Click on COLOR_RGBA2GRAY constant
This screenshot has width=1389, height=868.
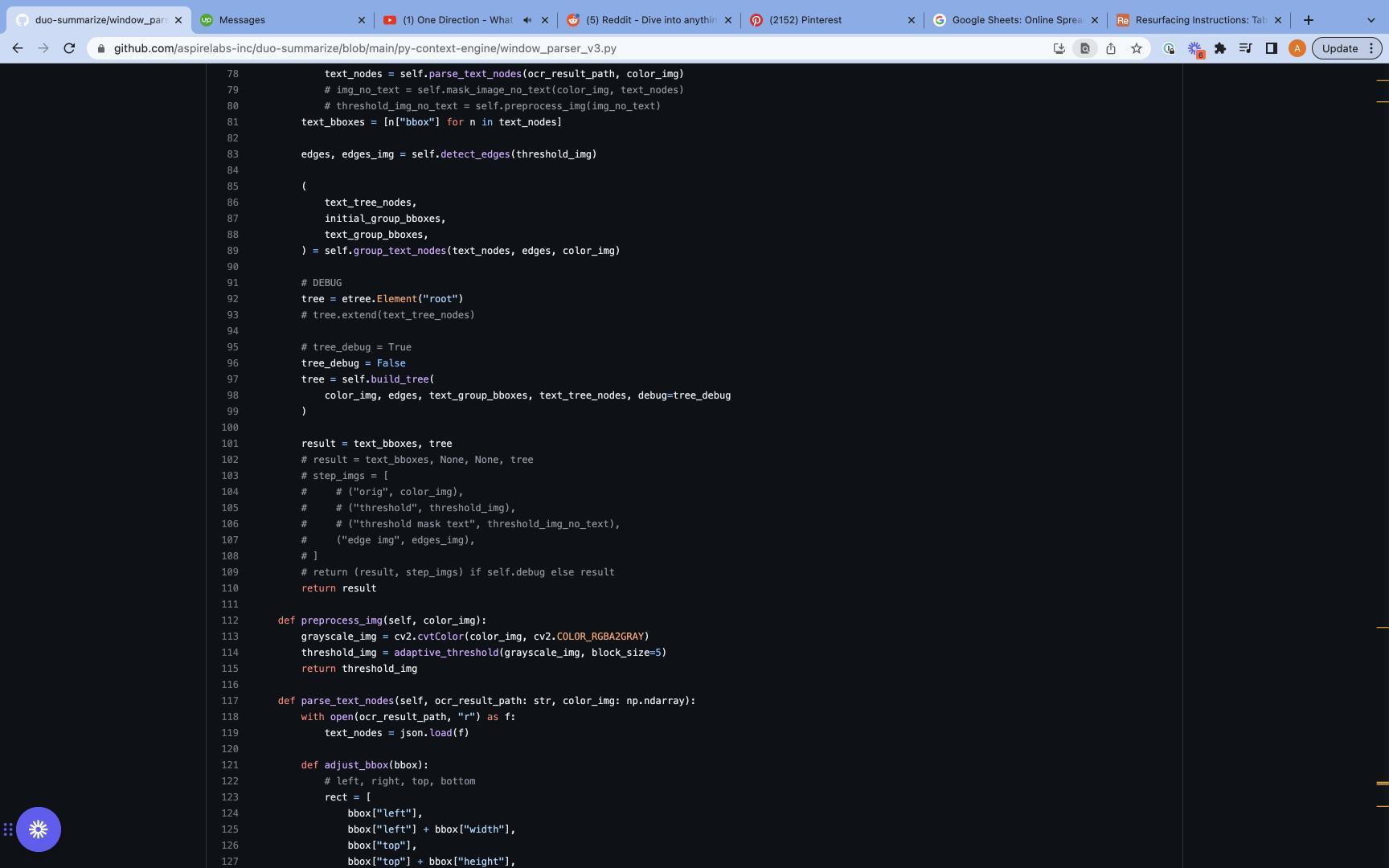pyautogui.click(x=600, y=637)
